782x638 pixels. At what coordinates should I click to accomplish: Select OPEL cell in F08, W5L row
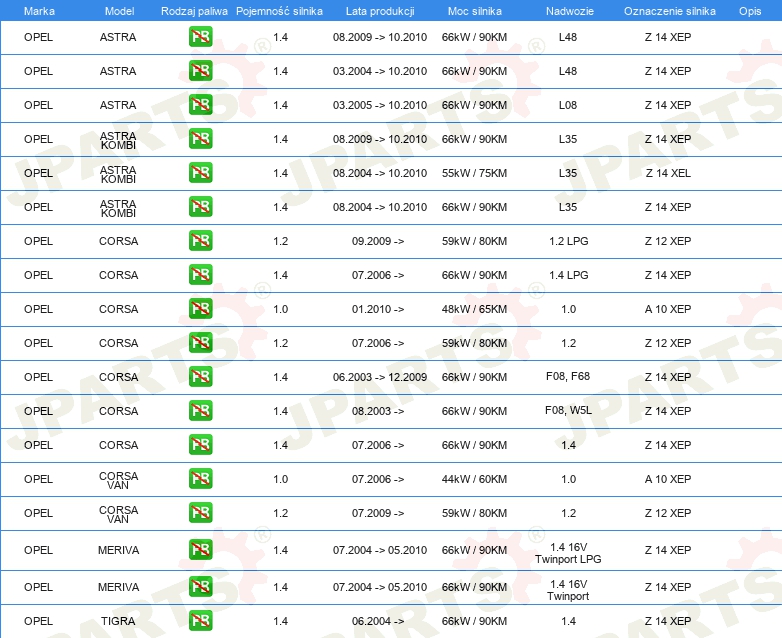click(x=38, y=412)
